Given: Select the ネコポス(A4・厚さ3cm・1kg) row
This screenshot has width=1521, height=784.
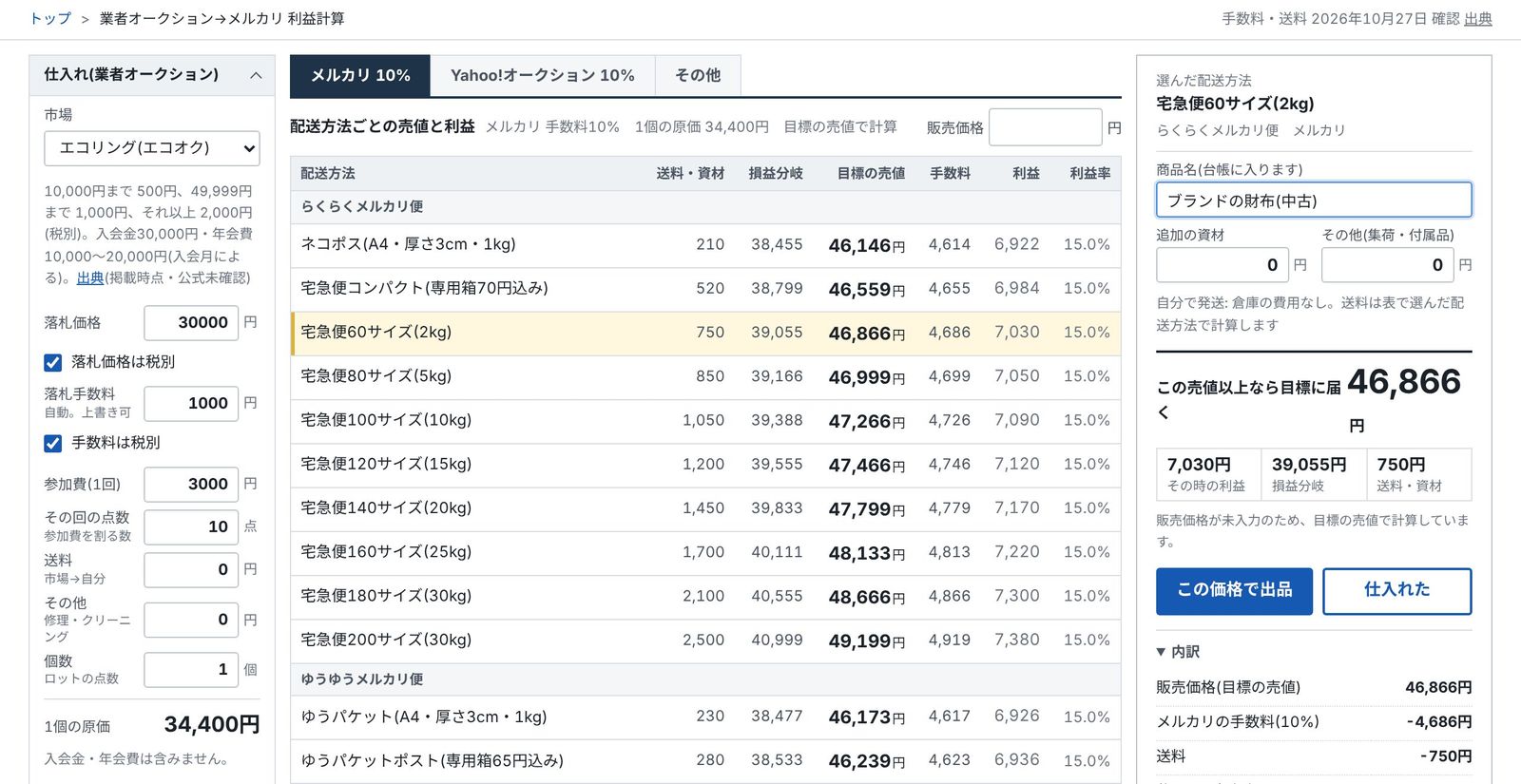Looking at the screenshot, I should pos(705,245).
